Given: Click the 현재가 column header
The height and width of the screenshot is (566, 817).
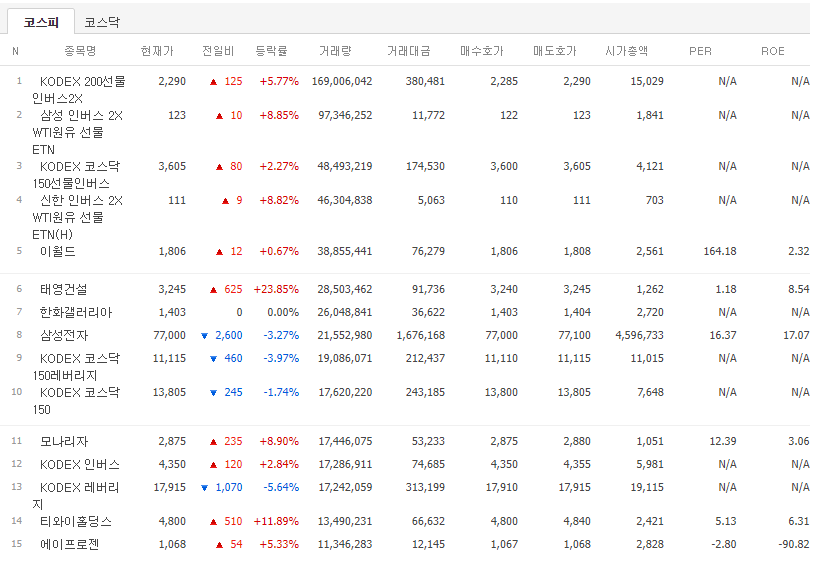Looking at the screenshot, I should tap(157, 51).
